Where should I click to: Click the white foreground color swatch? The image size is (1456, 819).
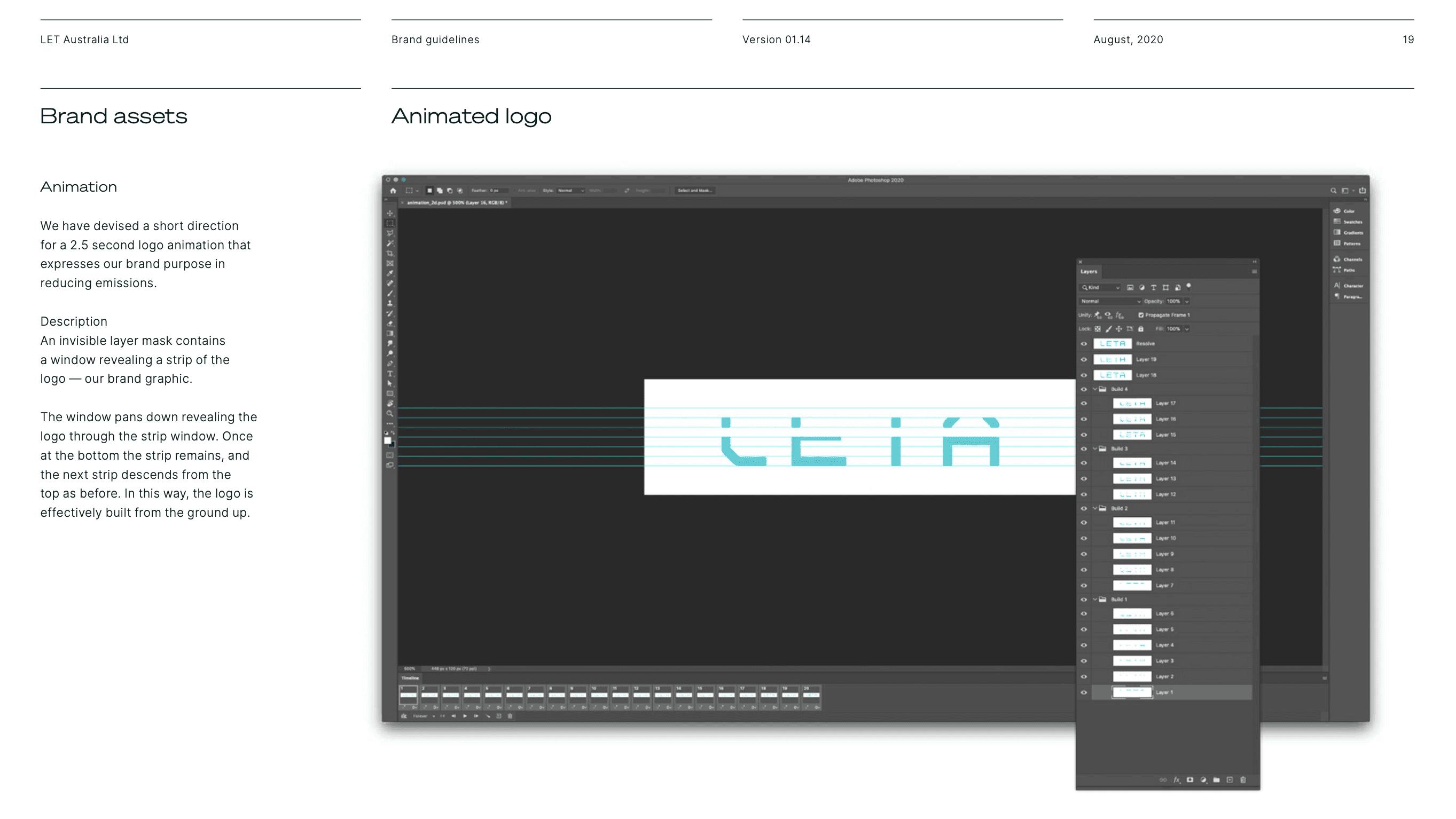(388, 440)
